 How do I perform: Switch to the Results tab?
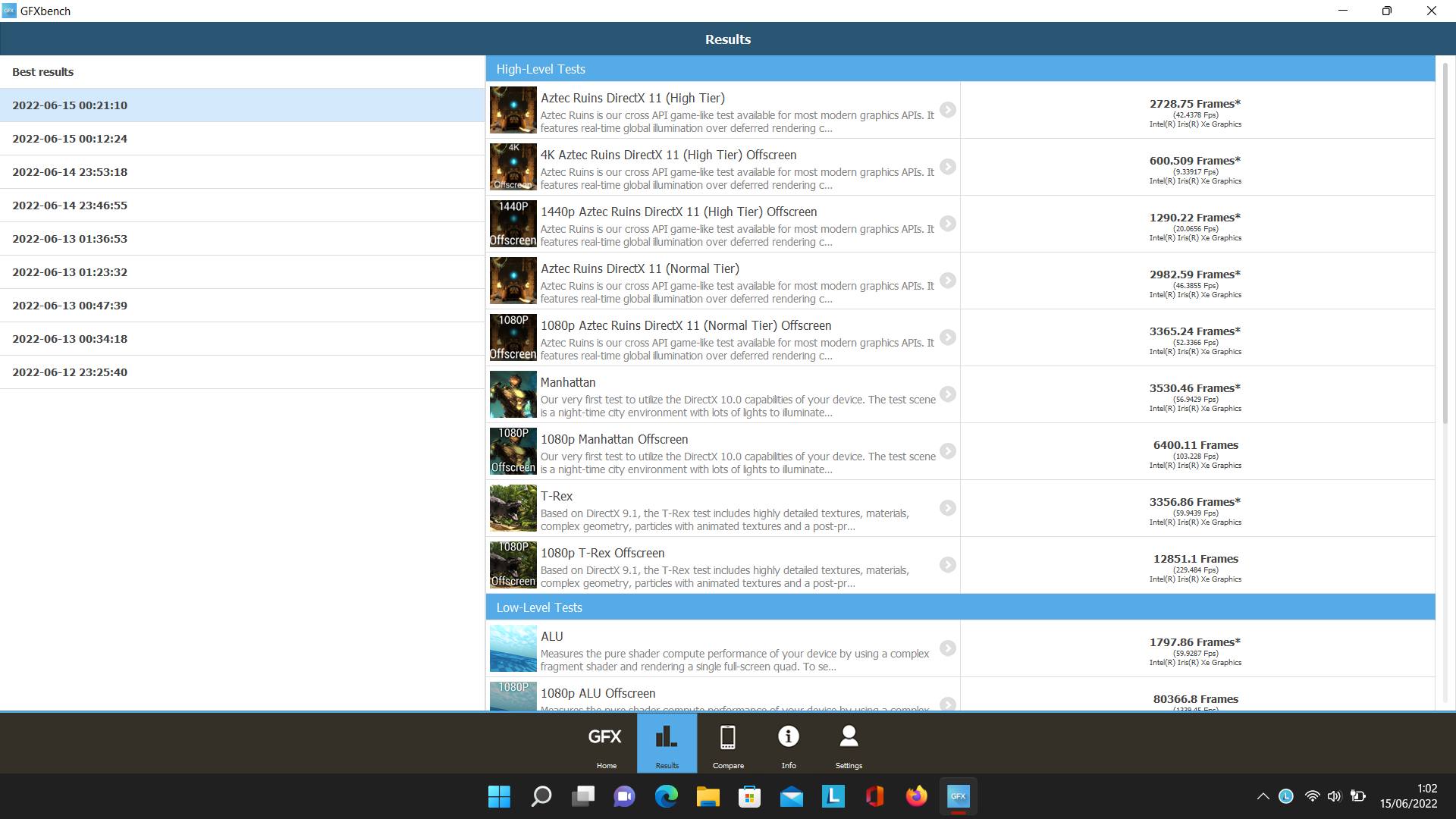pos(667,744)
